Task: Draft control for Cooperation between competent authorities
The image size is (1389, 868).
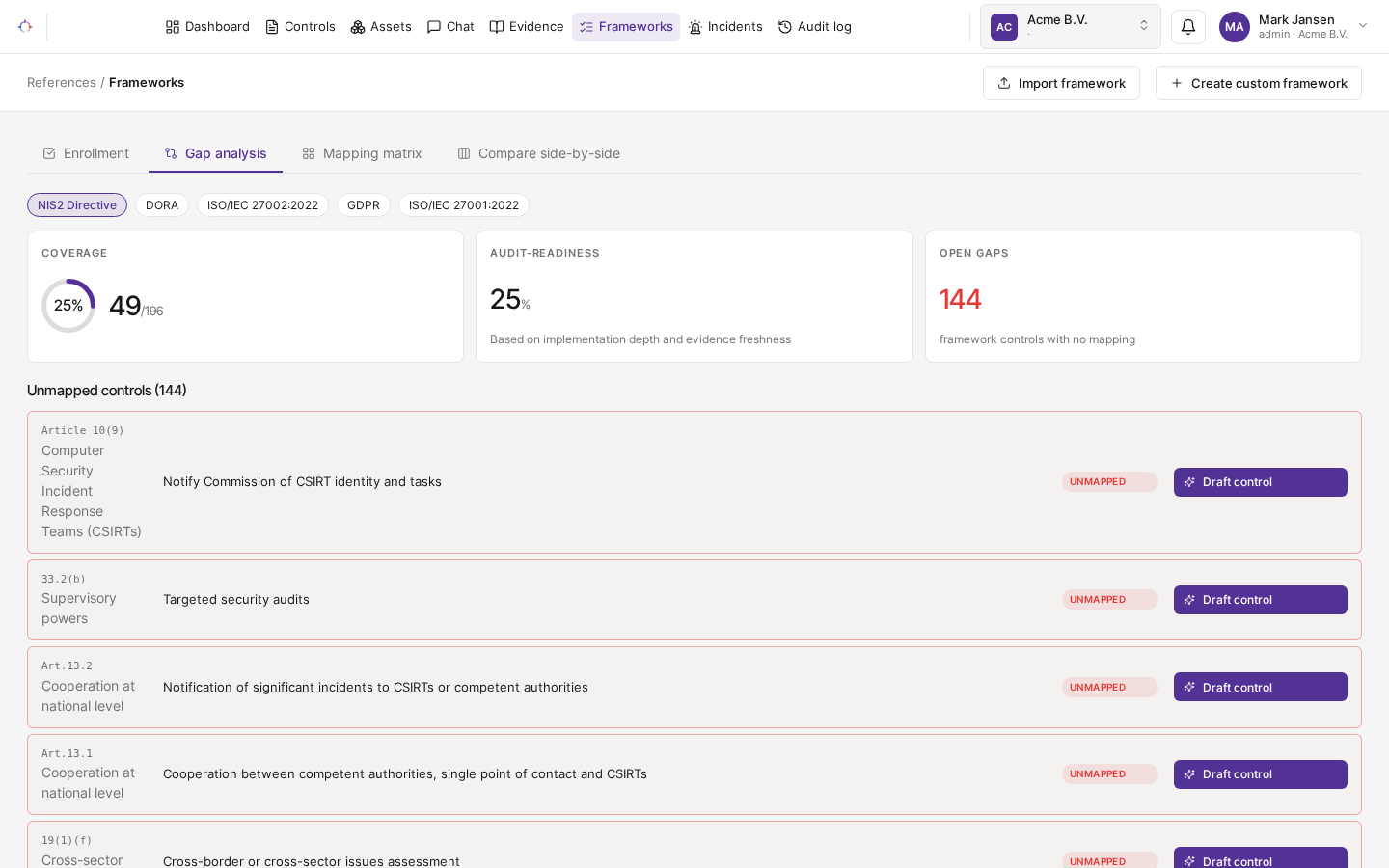Action: point(1261,774)
